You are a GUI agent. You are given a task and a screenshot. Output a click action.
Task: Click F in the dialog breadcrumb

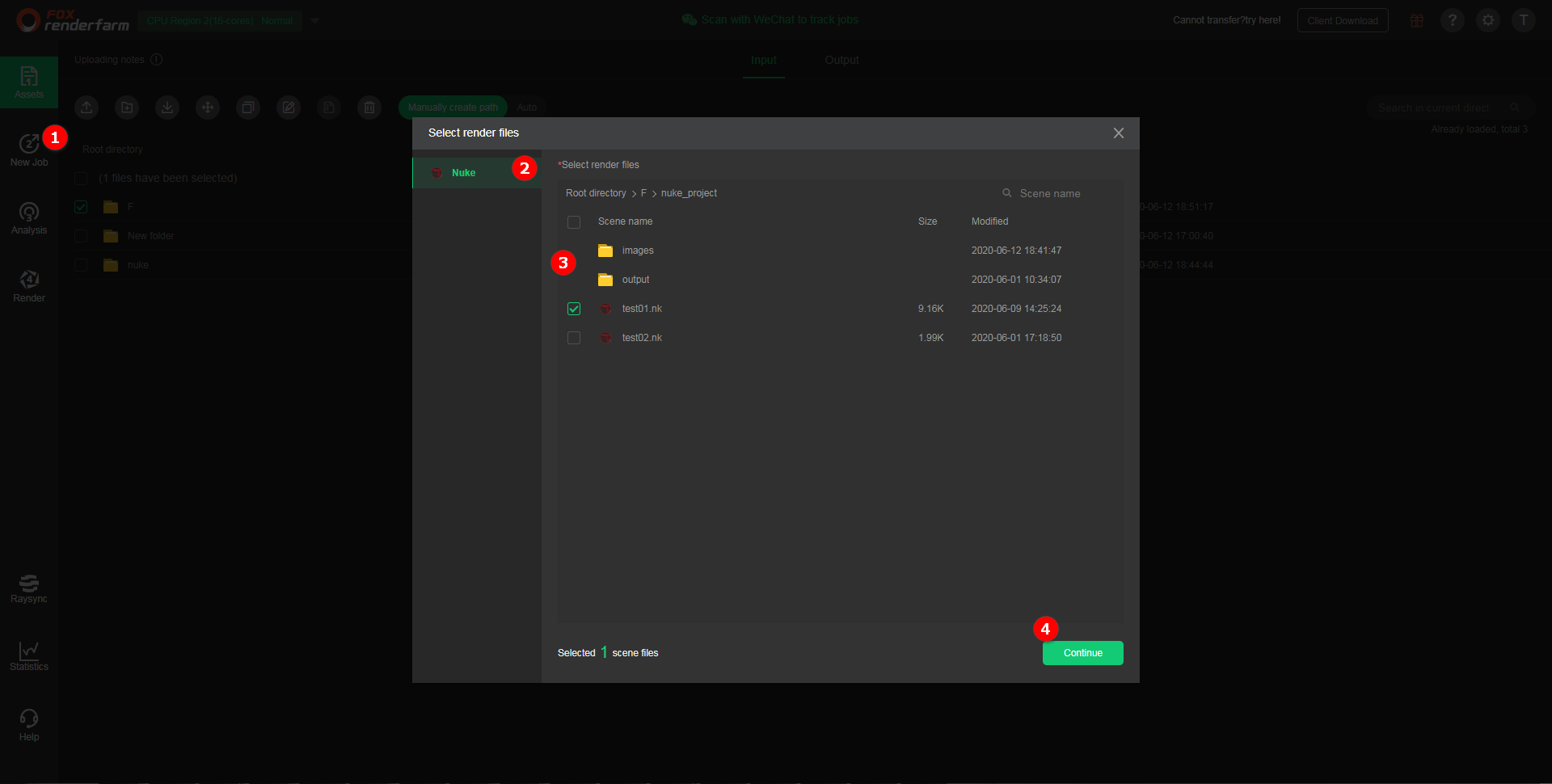(x=643, y=193)
